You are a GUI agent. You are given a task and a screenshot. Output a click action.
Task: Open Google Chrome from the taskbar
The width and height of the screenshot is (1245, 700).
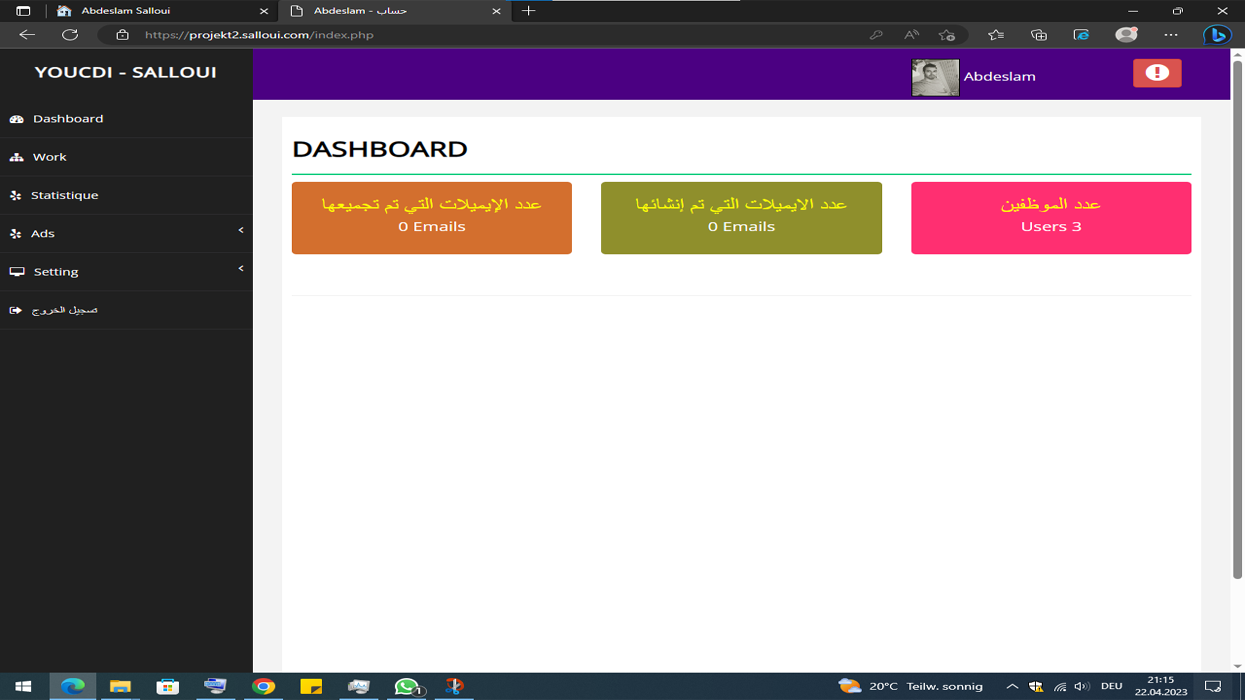click(263, 686)
